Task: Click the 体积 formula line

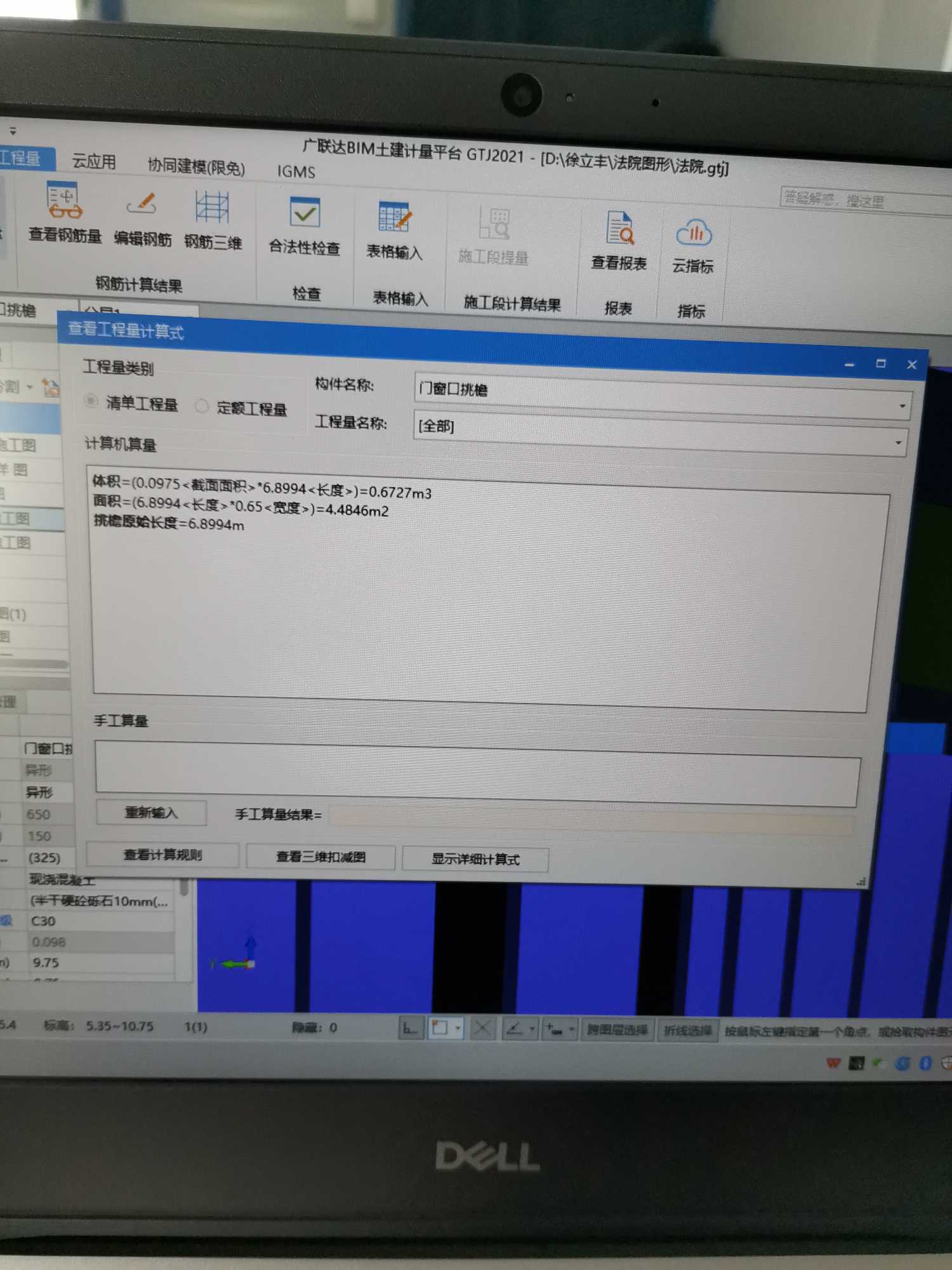Action: pyautogui.click(x=261, y=487)
